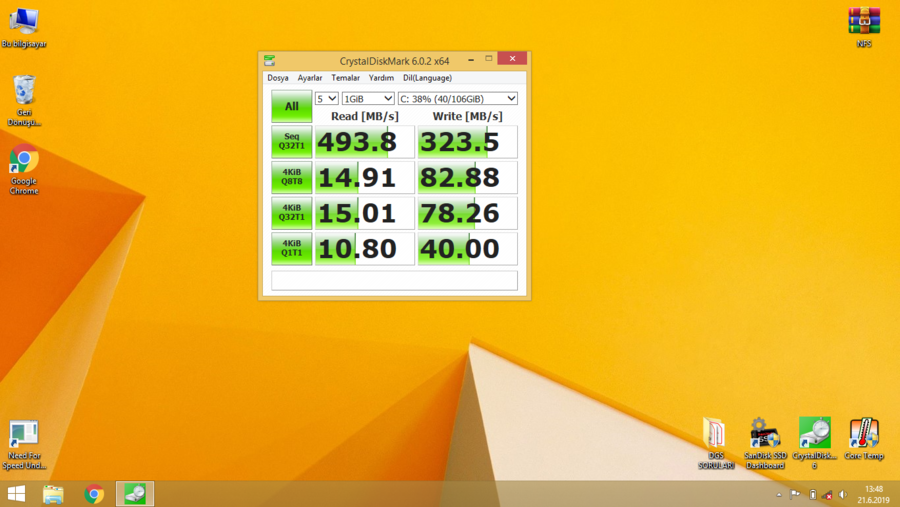Open DGS SORULARI folder on desktop

click(716, 443)
